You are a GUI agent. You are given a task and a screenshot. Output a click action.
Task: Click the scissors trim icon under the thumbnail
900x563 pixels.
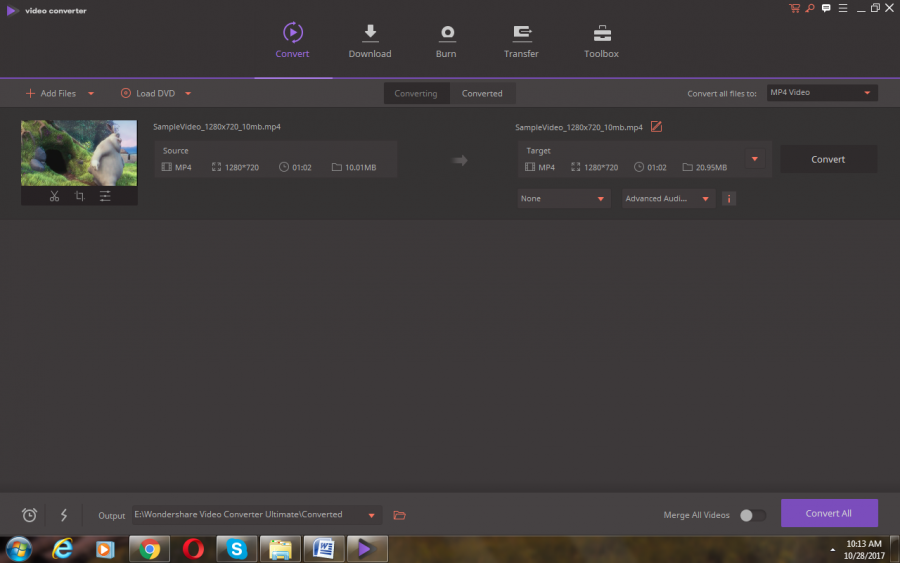click(x=54, y=196)
